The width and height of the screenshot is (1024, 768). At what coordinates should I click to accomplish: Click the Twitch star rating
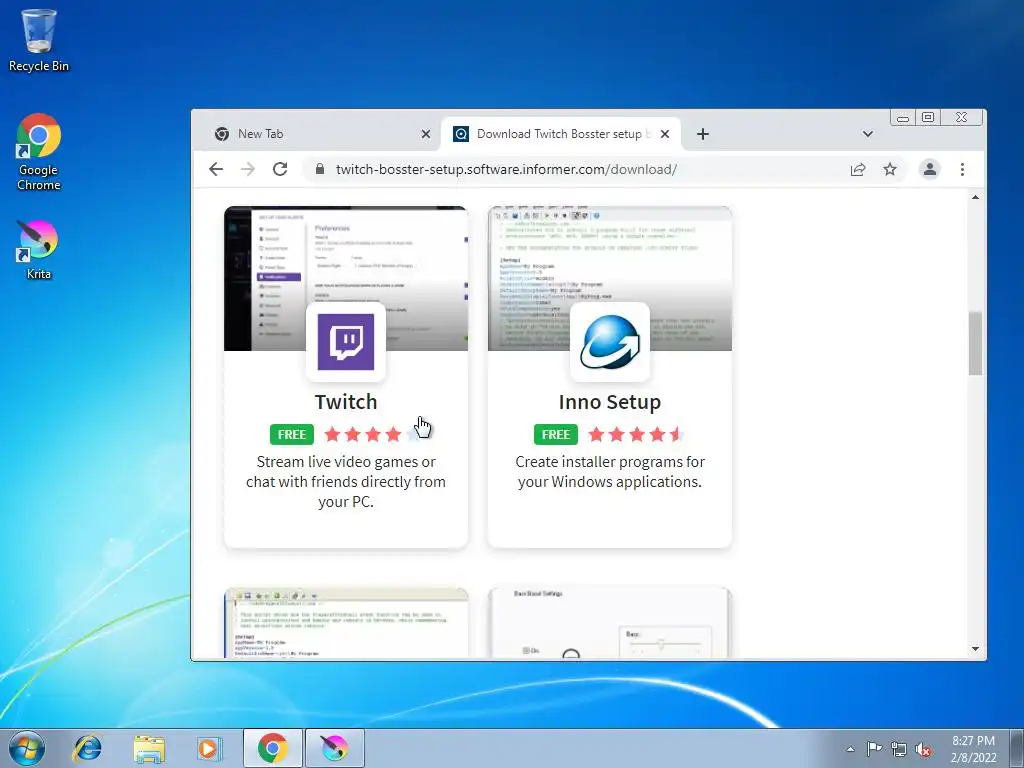click(373, 434)
